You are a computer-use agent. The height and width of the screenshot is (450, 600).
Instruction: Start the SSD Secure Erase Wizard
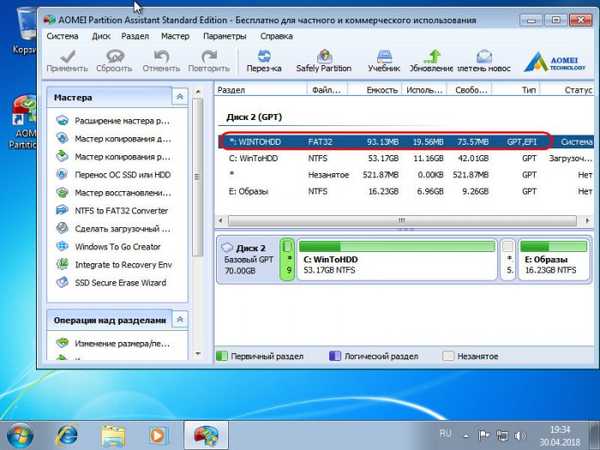tap(120, 283)
